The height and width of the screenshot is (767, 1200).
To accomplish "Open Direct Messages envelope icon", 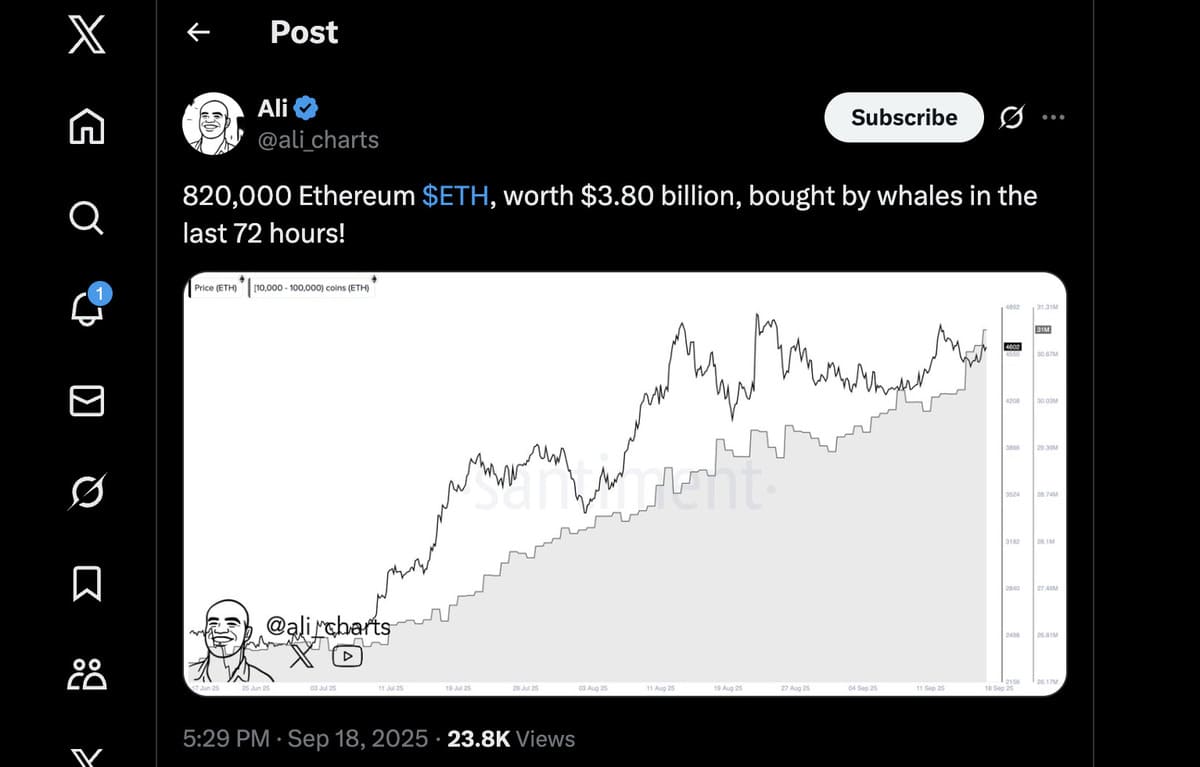I will click(x=85, y=400).
